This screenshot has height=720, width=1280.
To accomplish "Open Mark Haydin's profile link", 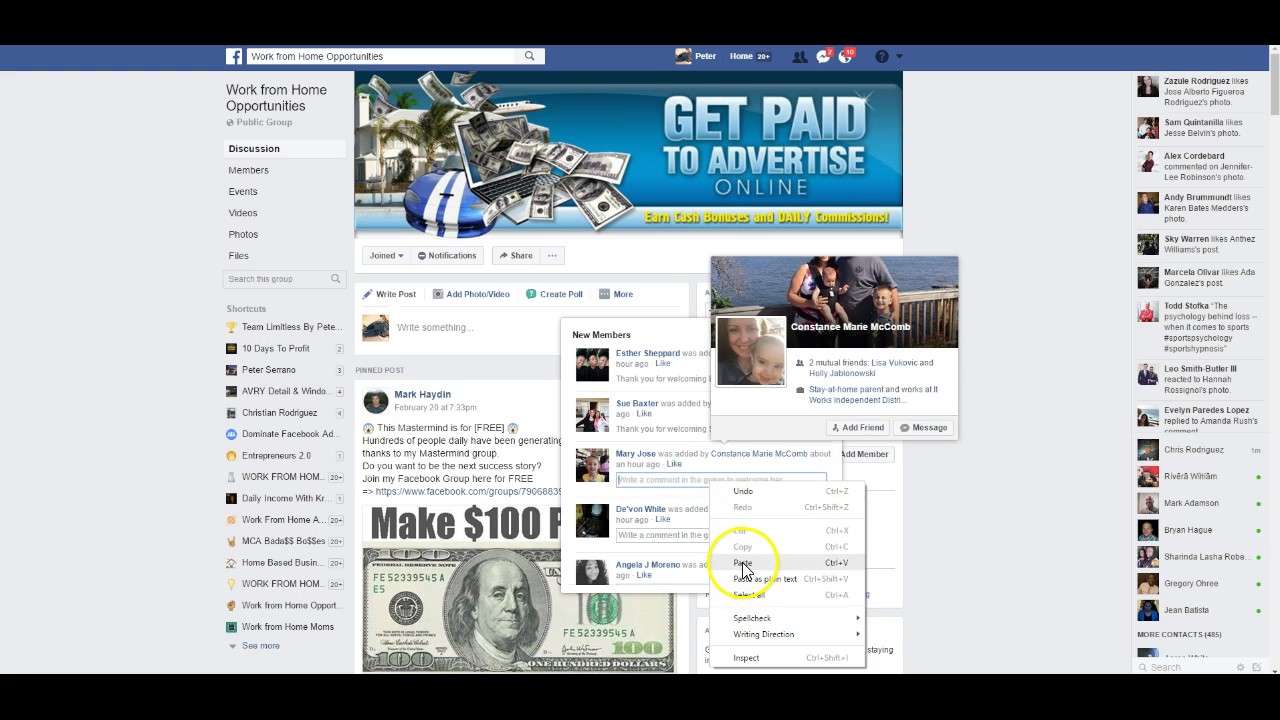I will [422, 395].
